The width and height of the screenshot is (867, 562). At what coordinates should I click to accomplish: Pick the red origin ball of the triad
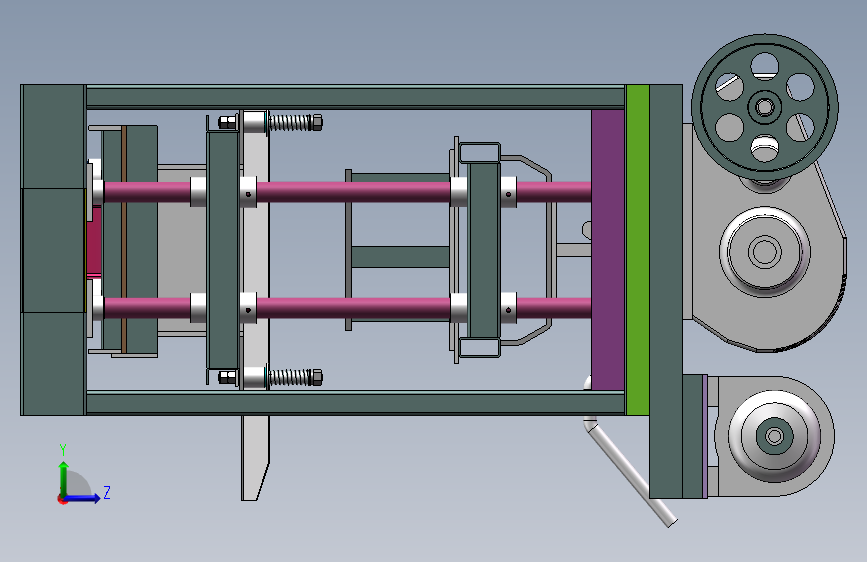pos(61,499)
